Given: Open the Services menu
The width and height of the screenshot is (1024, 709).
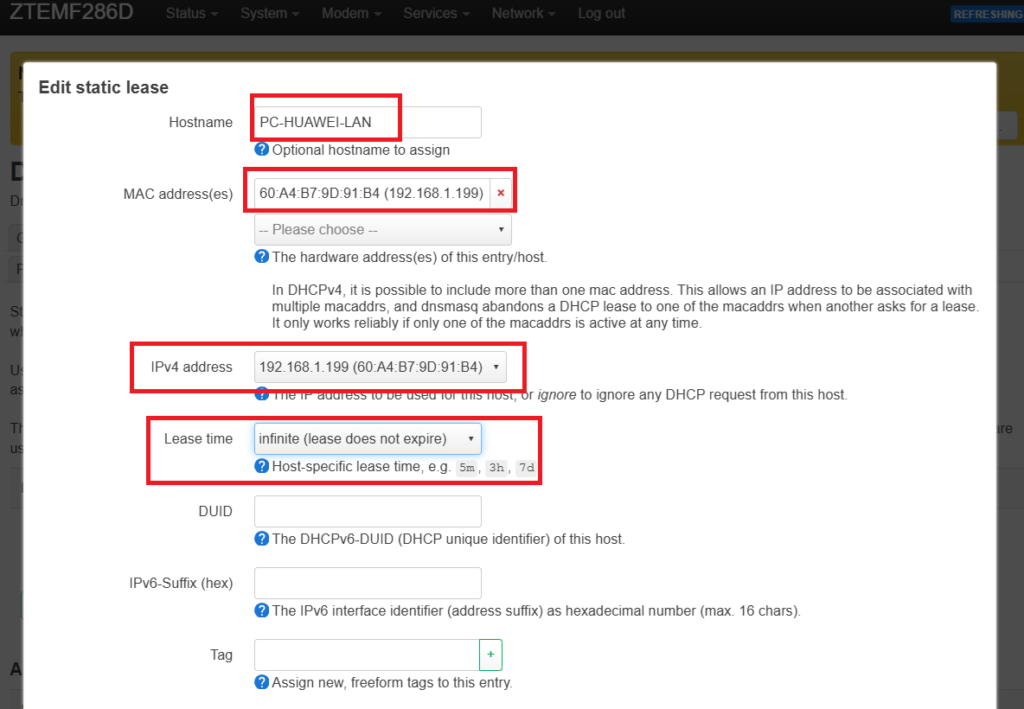Looking at the screenshot, I should [436, 13].
